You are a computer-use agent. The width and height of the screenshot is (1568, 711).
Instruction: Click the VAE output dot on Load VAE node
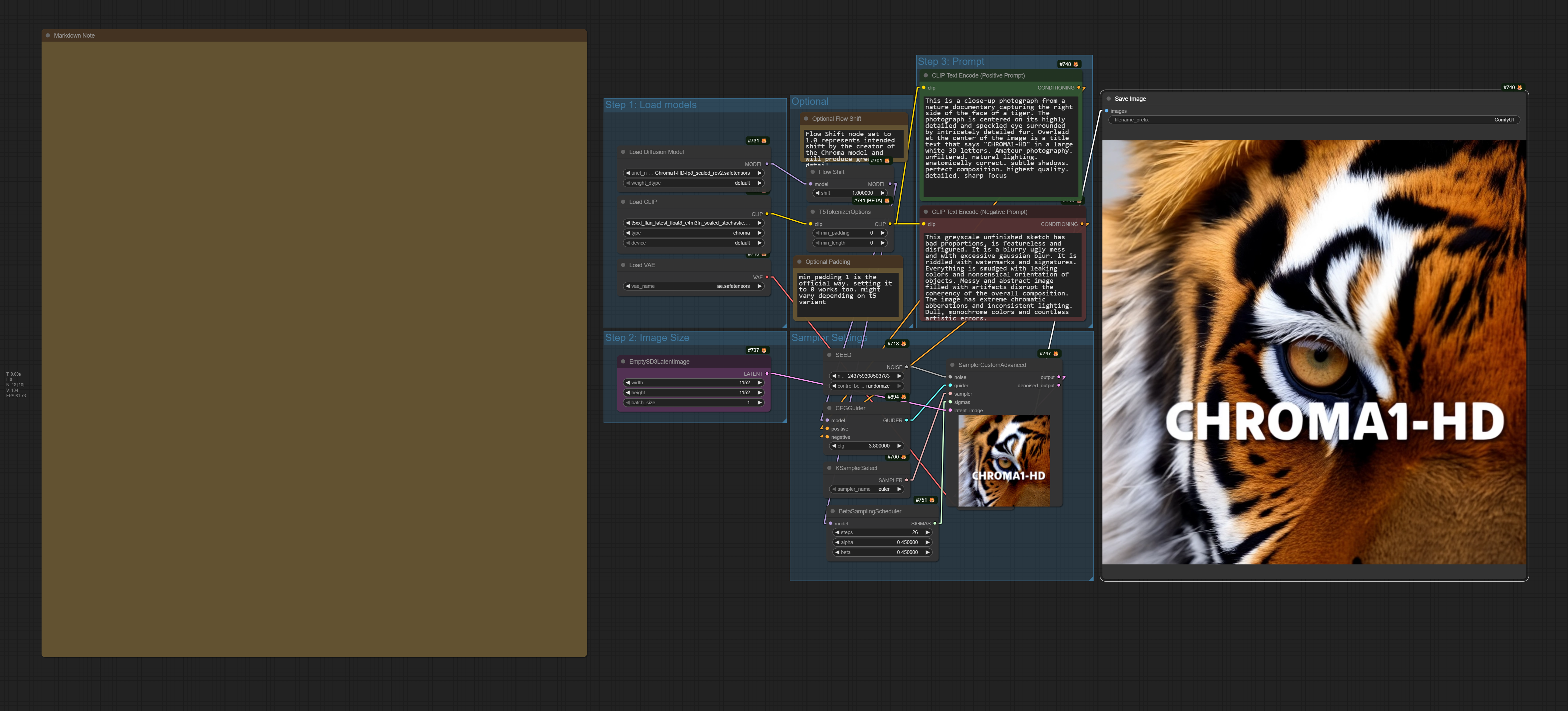pyautogui.click(x=768, y=277)
